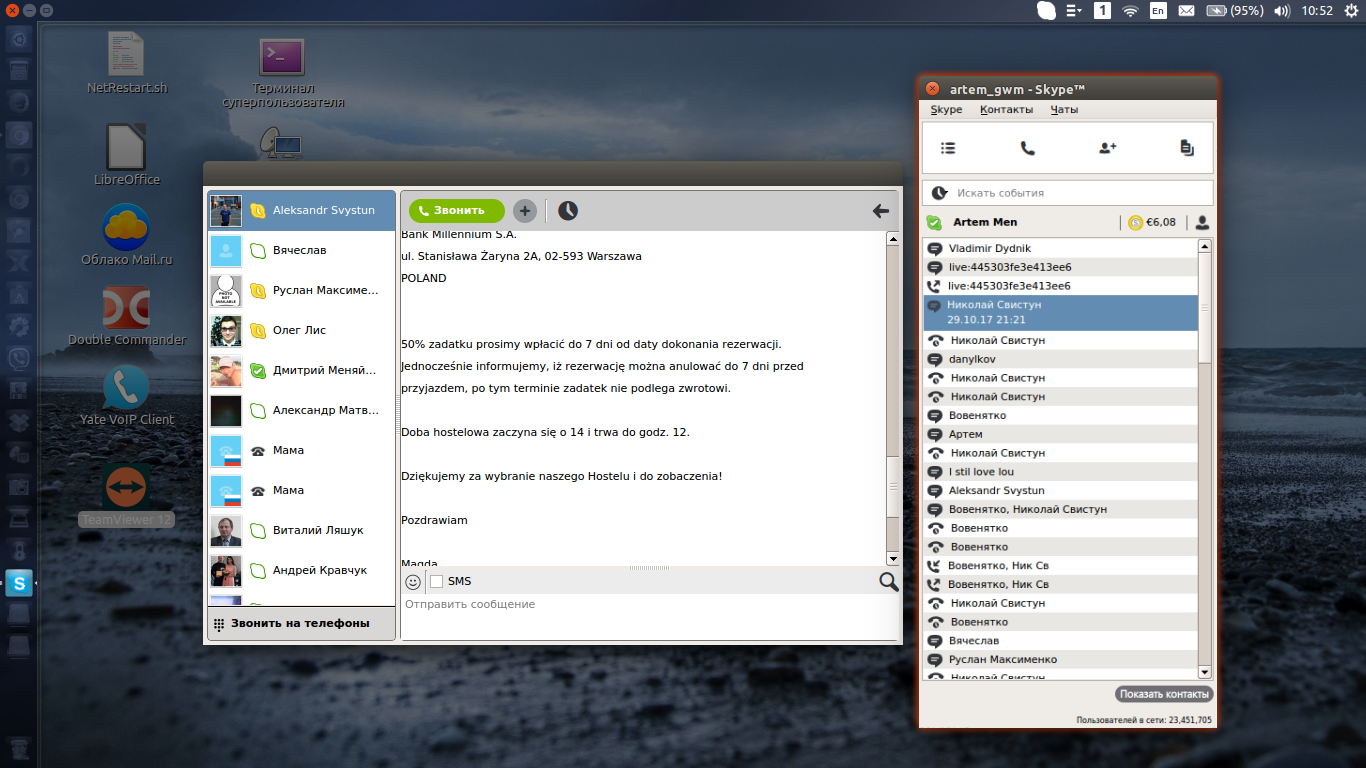This screenshot has height=768, width=1366.
Task: Click the phone call icon in Skype toolbar
Action: click(x=1027, y=148)
